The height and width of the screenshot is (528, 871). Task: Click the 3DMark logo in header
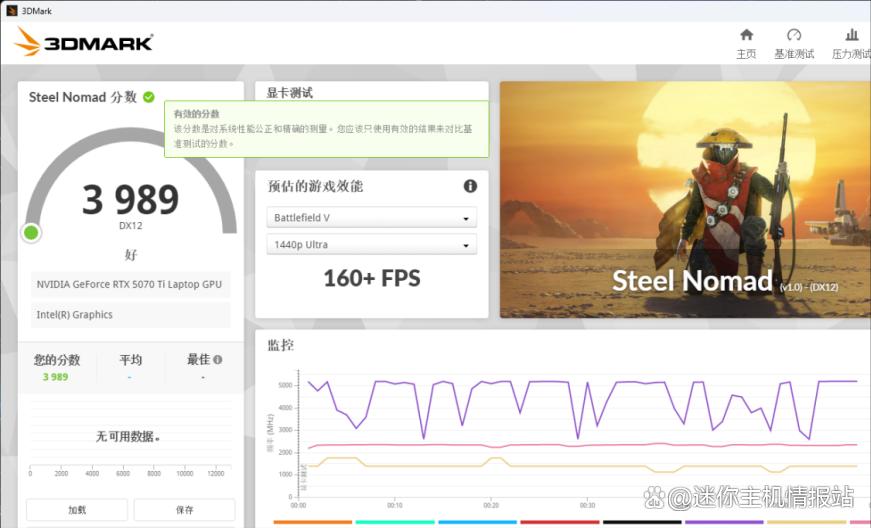click(83, 42)
